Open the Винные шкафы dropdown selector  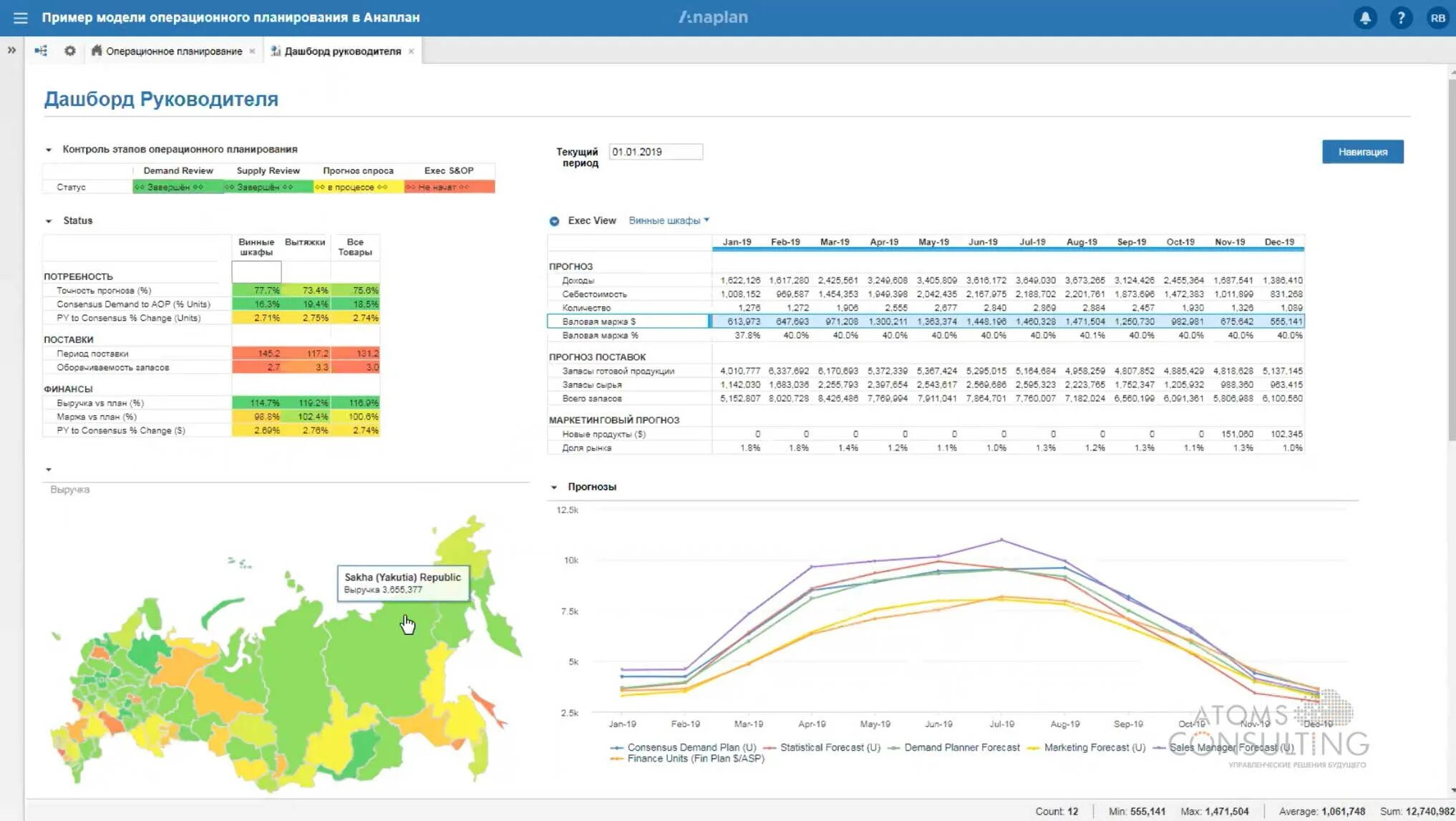669,220
